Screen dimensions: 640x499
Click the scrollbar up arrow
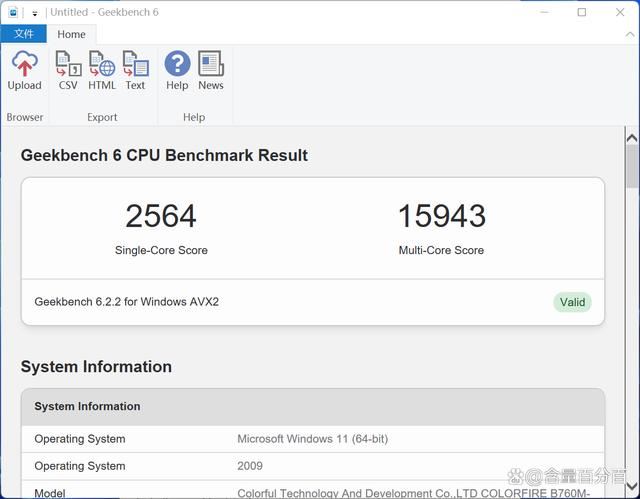[632, 137]
